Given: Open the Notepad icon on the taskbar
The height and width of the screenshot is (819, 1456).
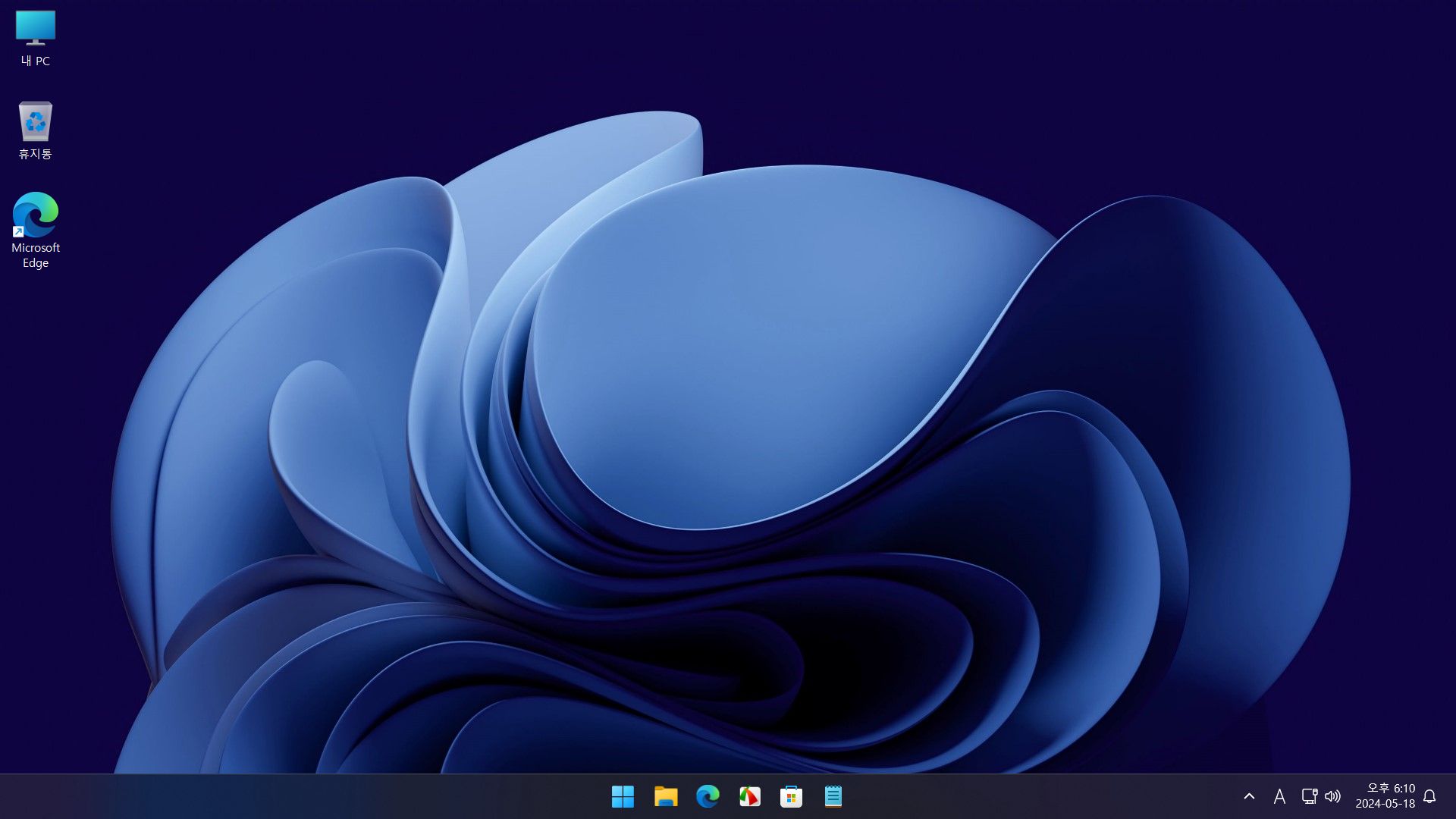Looking at the screenshot, I should point(833,796).
